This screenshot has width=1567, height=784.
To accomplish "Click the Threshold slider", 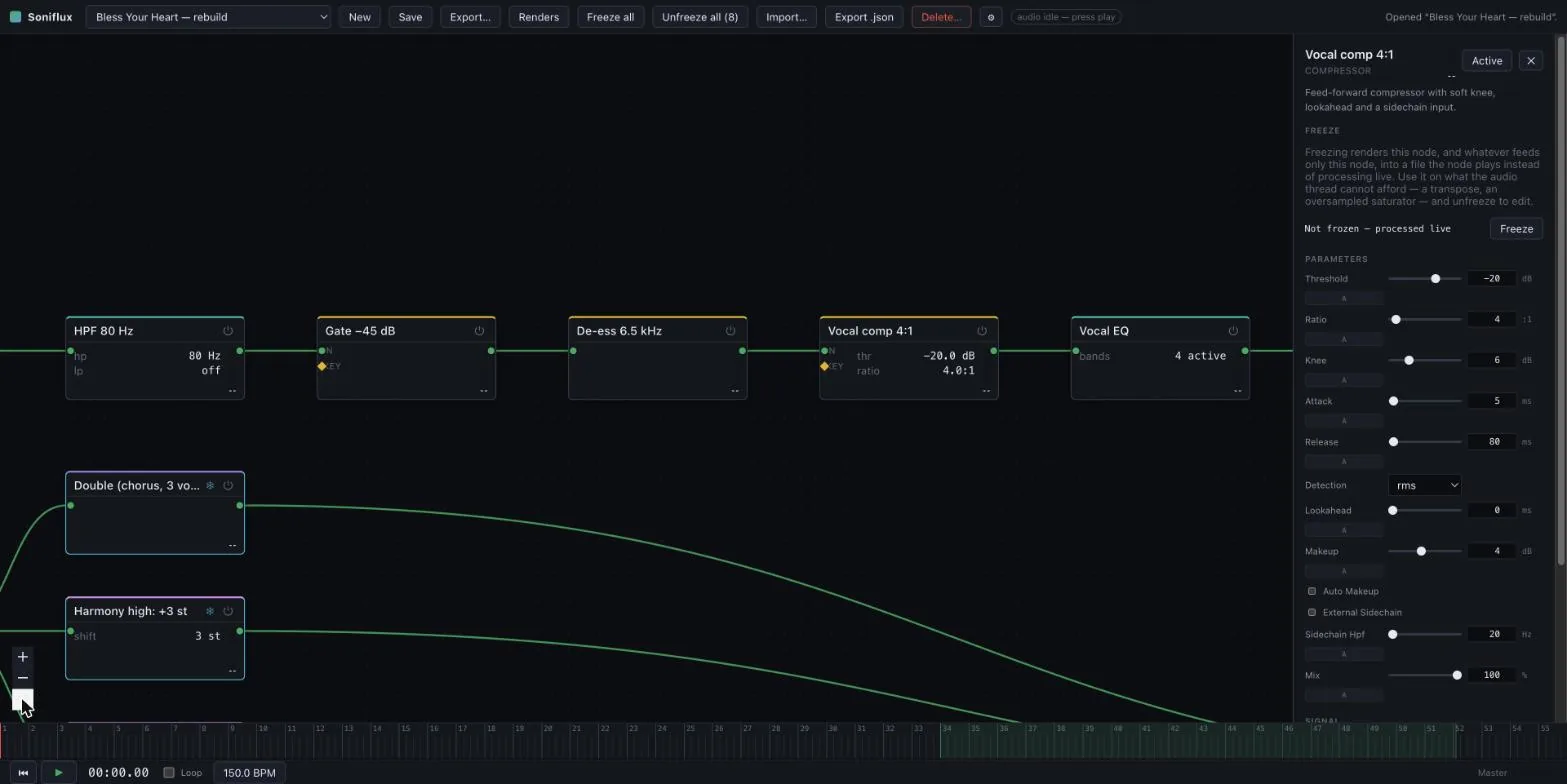I will 1425,279.
